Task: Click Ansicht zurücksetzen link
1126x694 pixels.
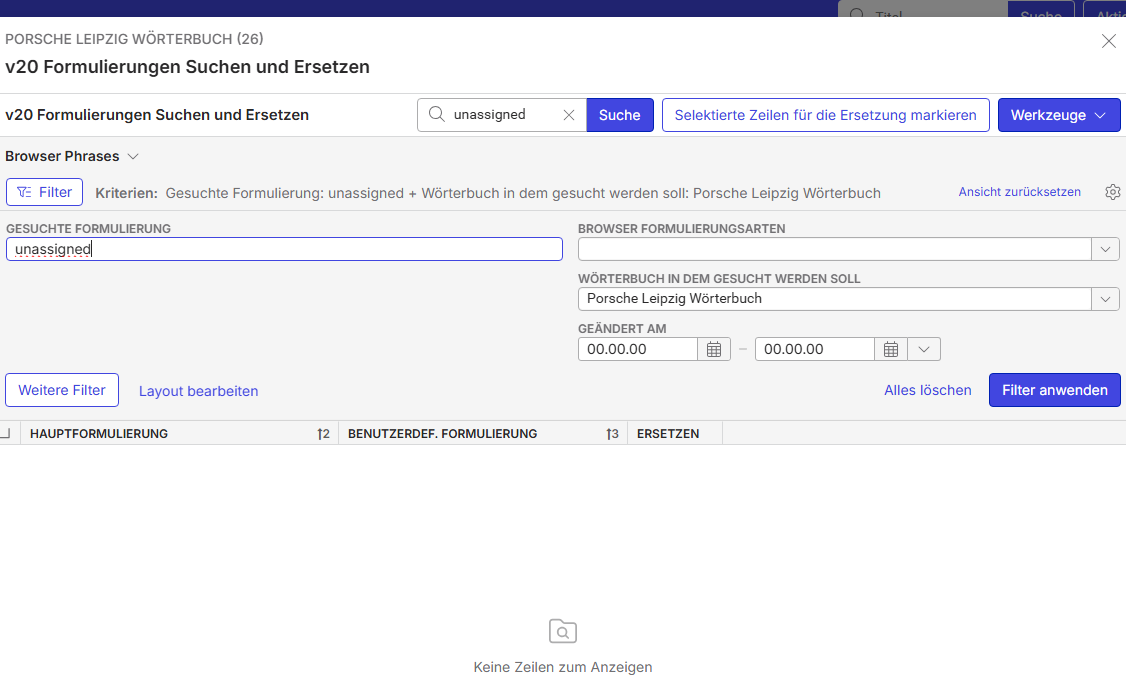Action: point(1020,192)
